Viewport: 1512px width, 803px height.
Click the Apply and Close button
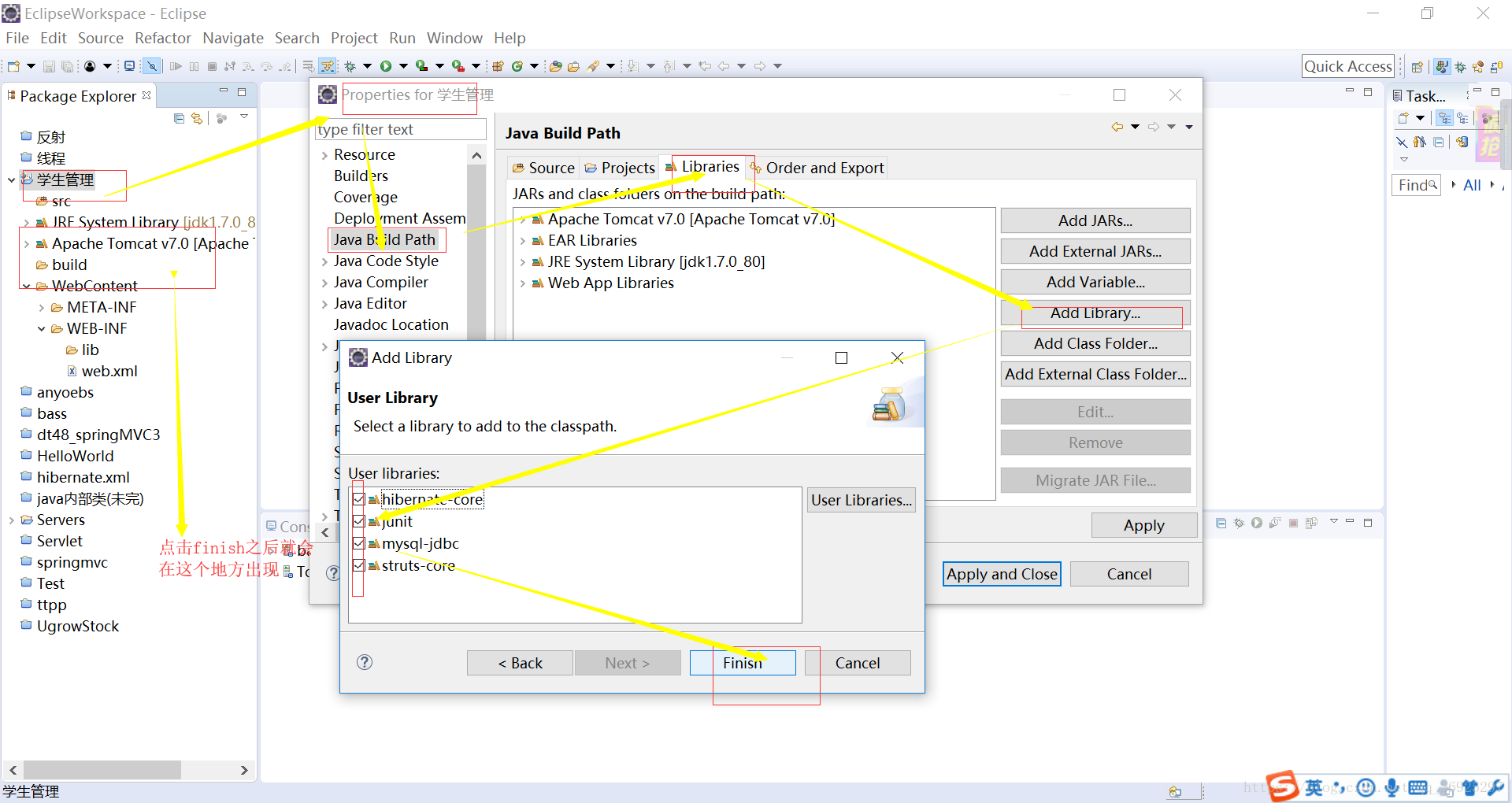tap(1002, 574)
